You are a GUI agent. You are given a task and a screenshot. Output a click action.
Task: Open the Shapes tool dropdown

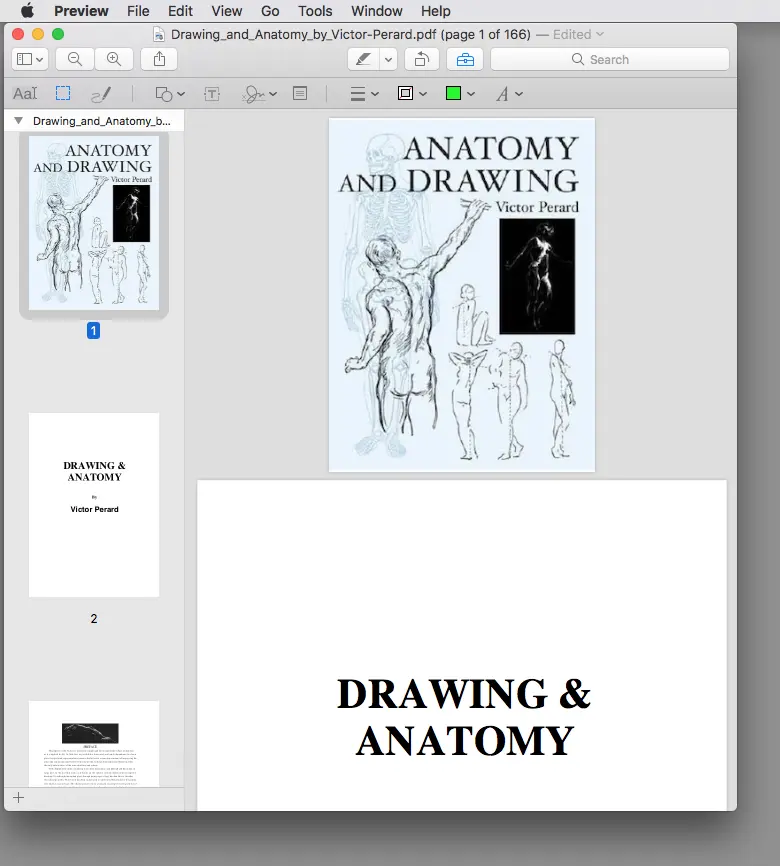[x=170, y=94]
